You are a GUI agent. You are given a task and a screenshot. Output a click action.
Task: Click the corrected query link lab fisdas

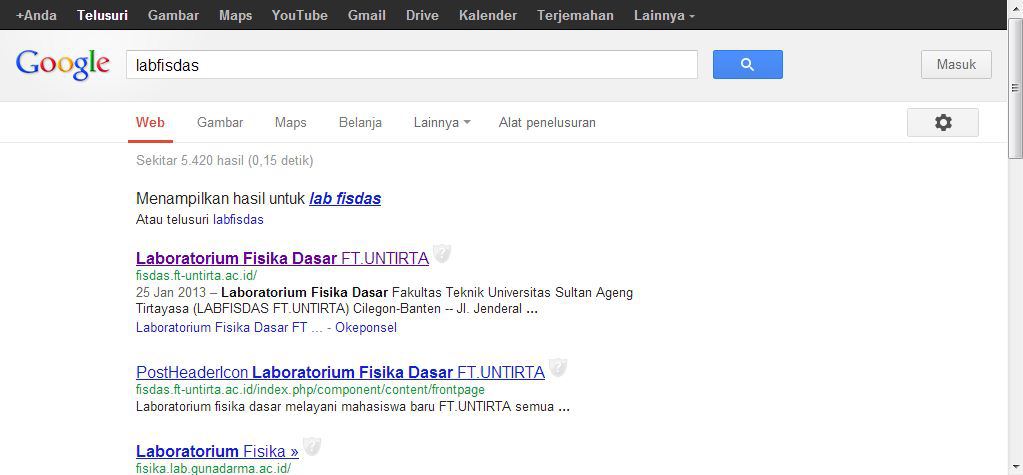345,198
